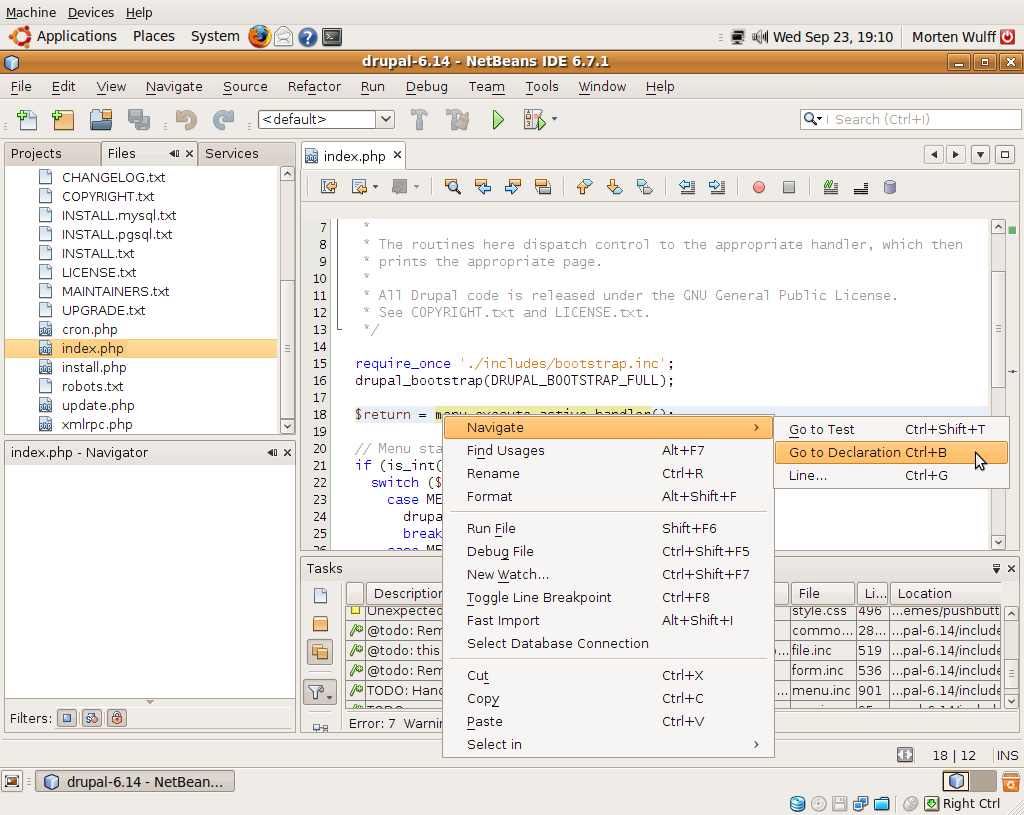Screen dimensions: 1024x815
Task: Open the Tasks filter funnel dropdown
Action: coord(320,692)
